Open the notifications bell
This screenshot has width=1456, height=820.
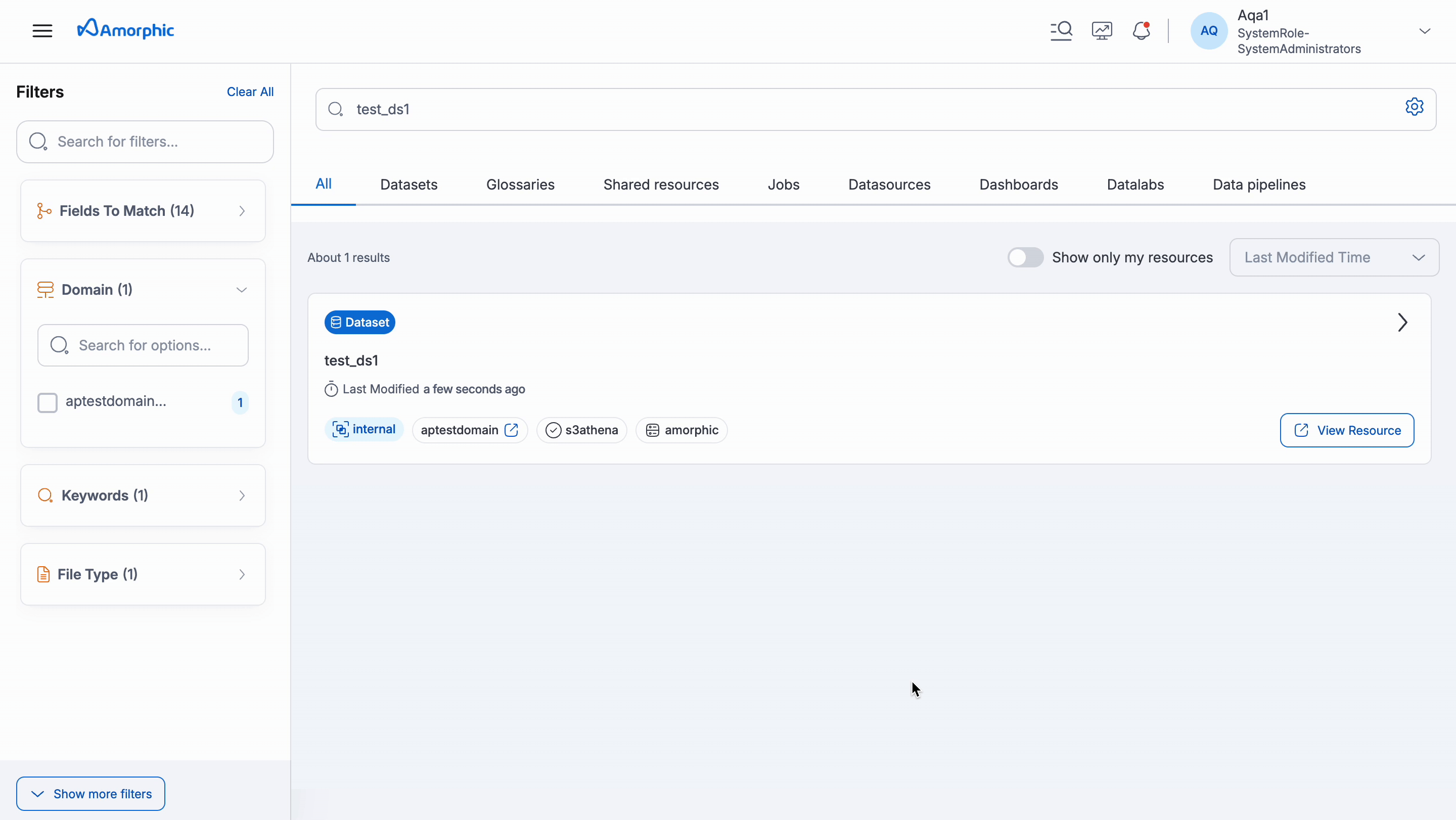[1141, 30]
